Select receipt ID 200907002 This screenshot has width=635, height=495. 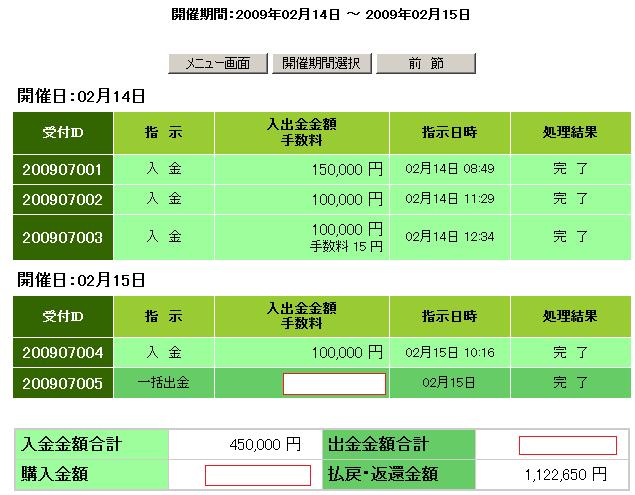click(x=63, y=199)
